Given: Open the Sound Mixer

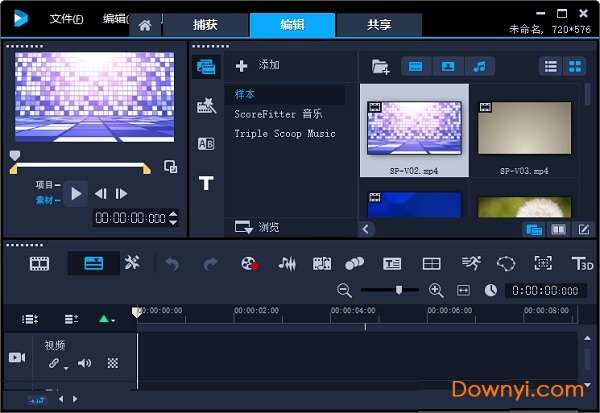Looking at the screenshot, I should click(x=287, y=263).
